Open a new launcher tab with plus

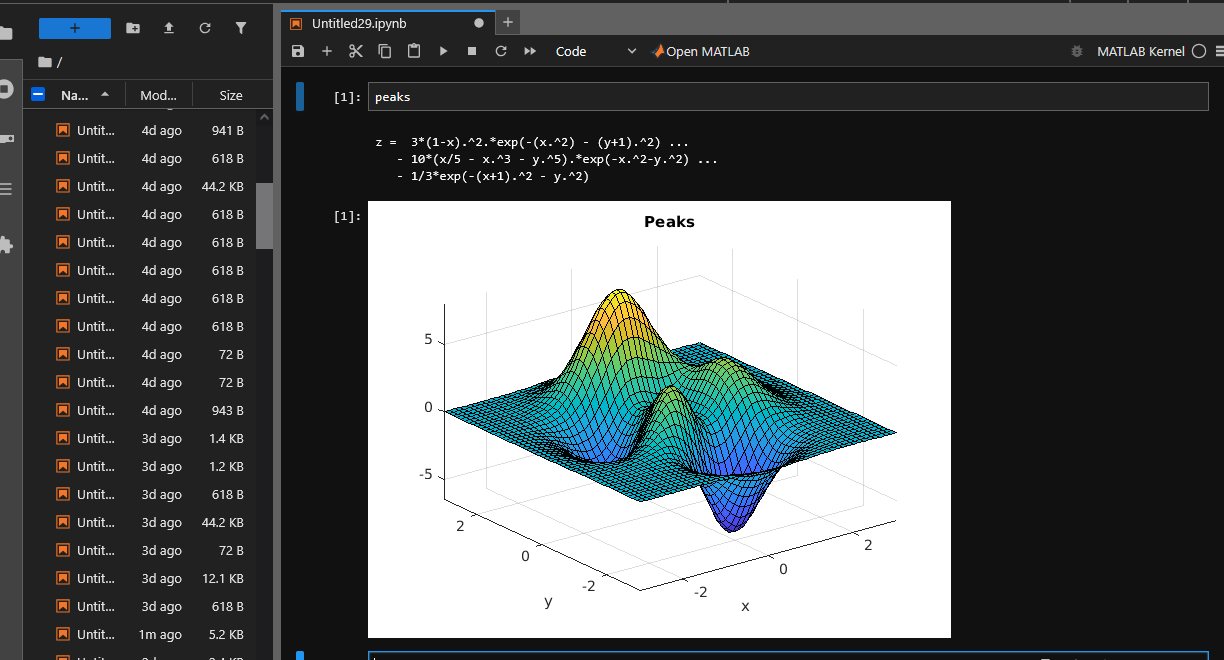tap(508, 22)
